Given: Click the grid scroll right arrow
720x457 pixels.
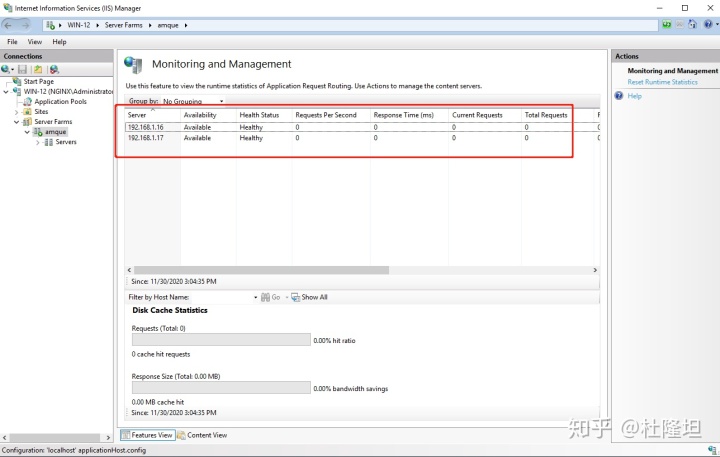Looking at the screenshot, I should (x=595, y=270).
